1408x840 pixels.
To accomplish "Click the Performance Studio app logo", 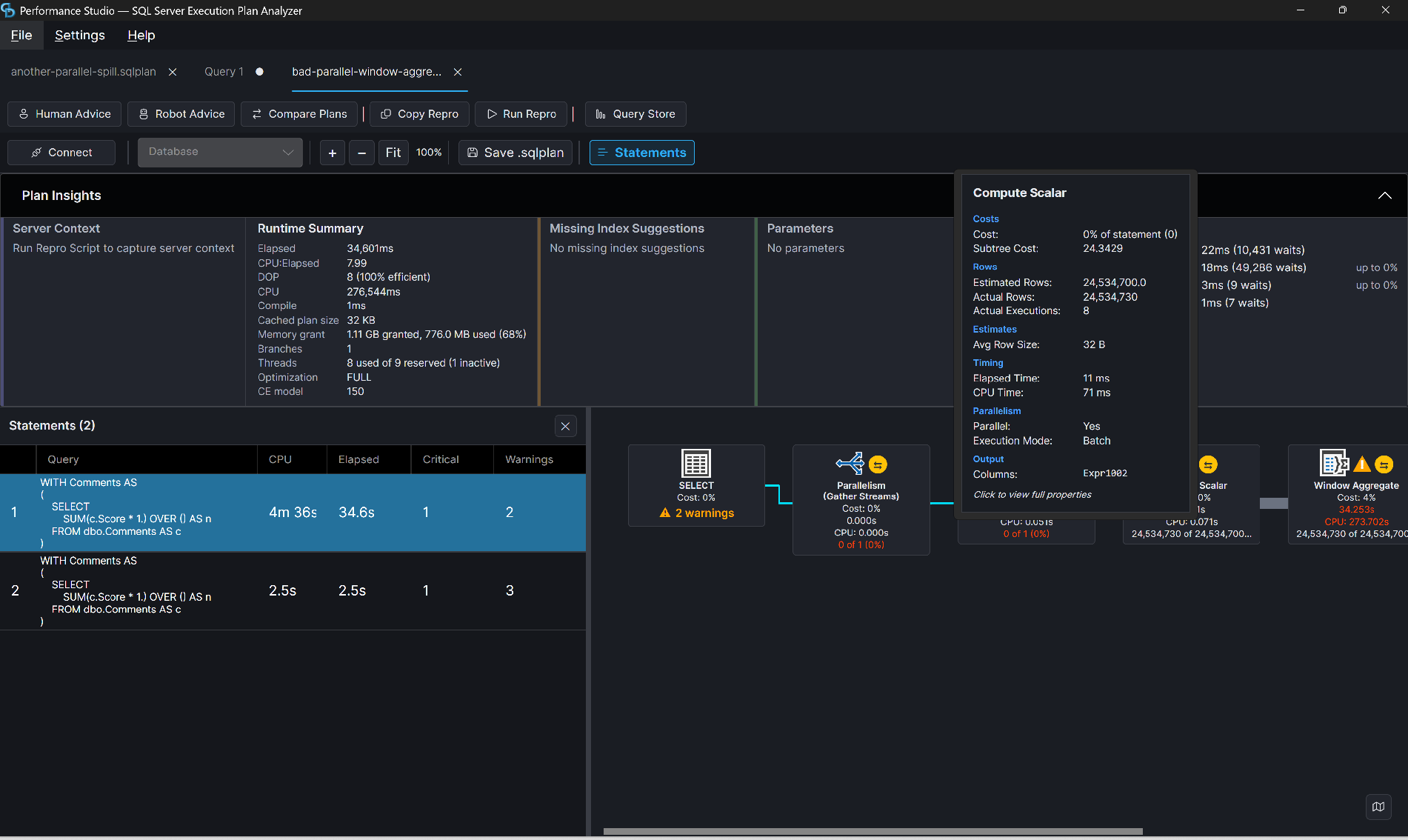I will (x=8, y=10).
